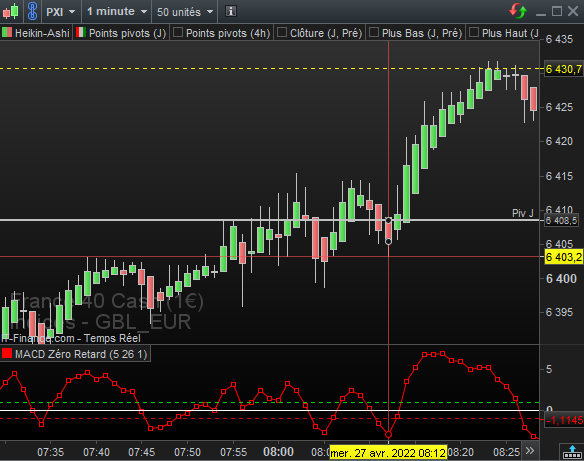
Task: Click the Points pivots (J) color swatch
Action: point(81,32)
